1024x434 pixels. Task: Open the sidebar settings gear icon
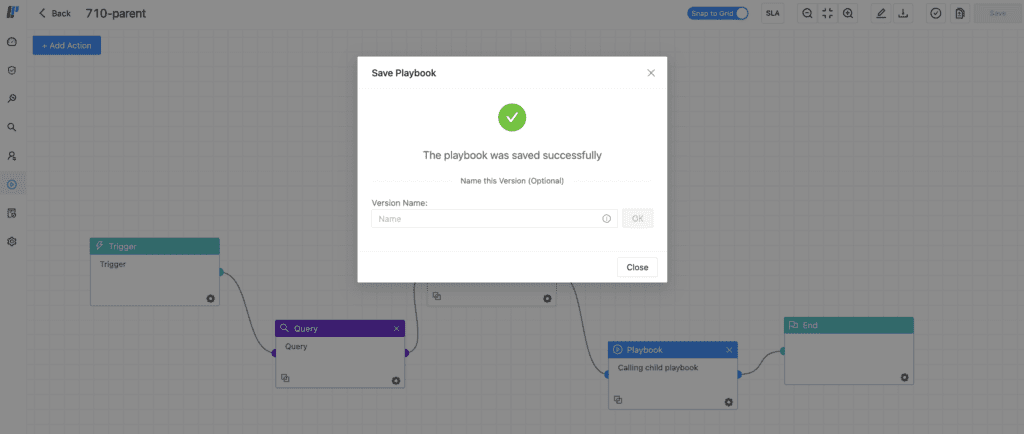click(12, 241)
